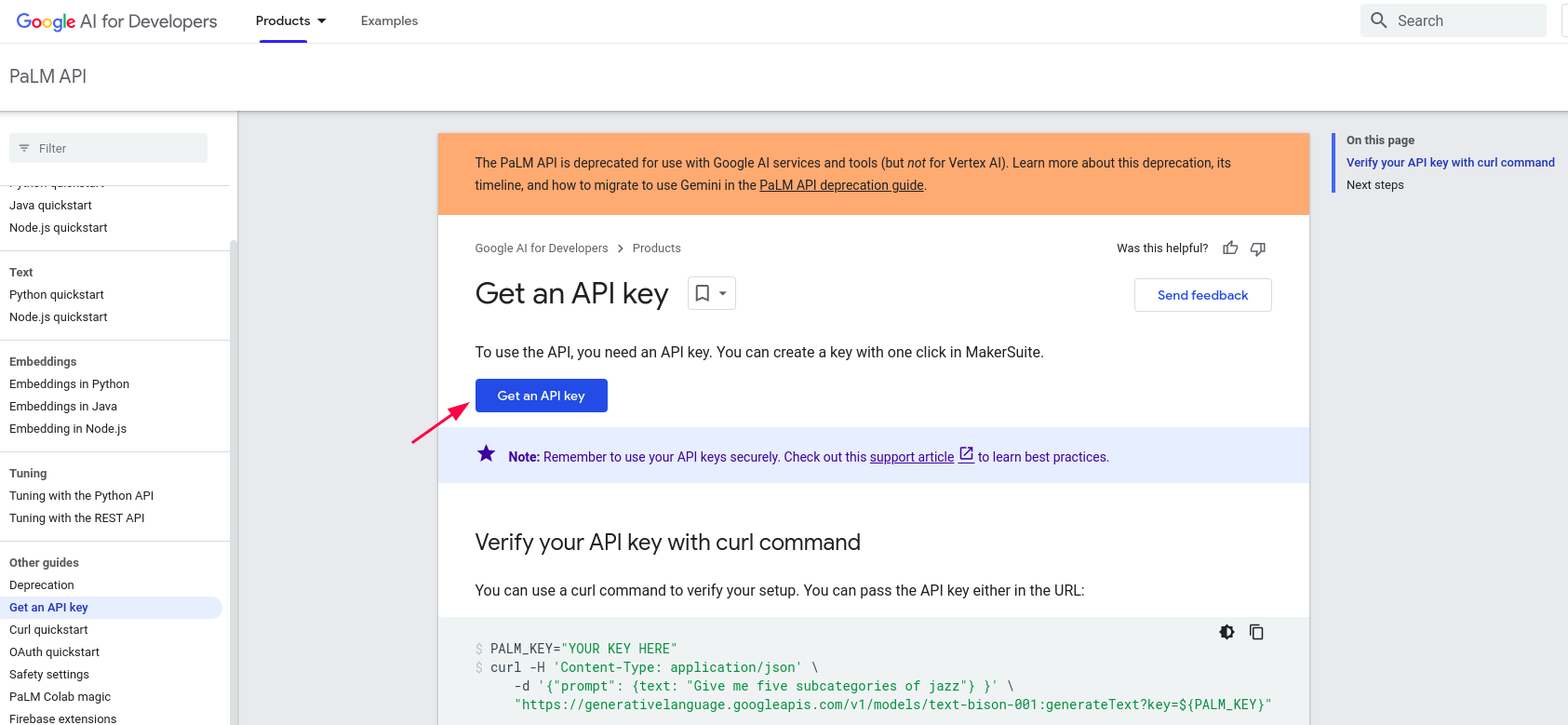Viewport: 1568px width, 725px height.
Task: Click the Search input field
Action: pyautogui.click(x=1454, y=20)
